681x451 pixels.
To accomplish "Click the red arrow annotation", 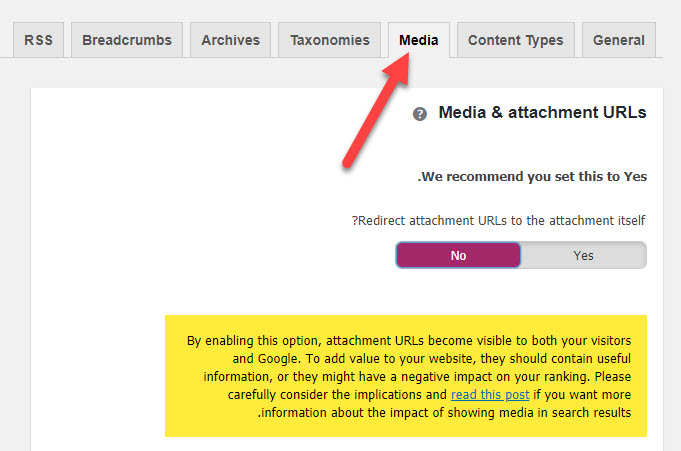I will click(x=377, y=110).
